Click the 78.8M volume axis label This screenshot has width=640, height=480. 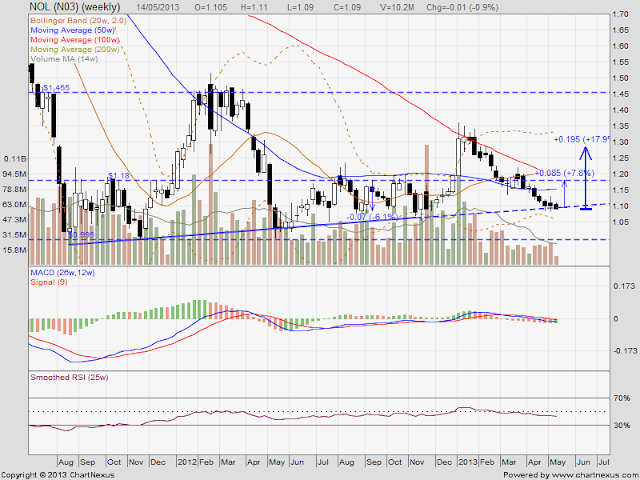point(15,189)
